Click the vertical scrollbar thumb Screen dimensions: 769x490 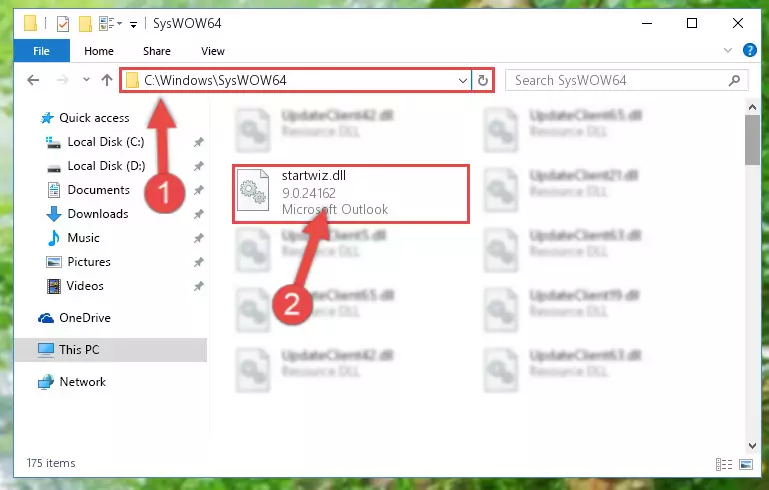(x=752, y=140)
